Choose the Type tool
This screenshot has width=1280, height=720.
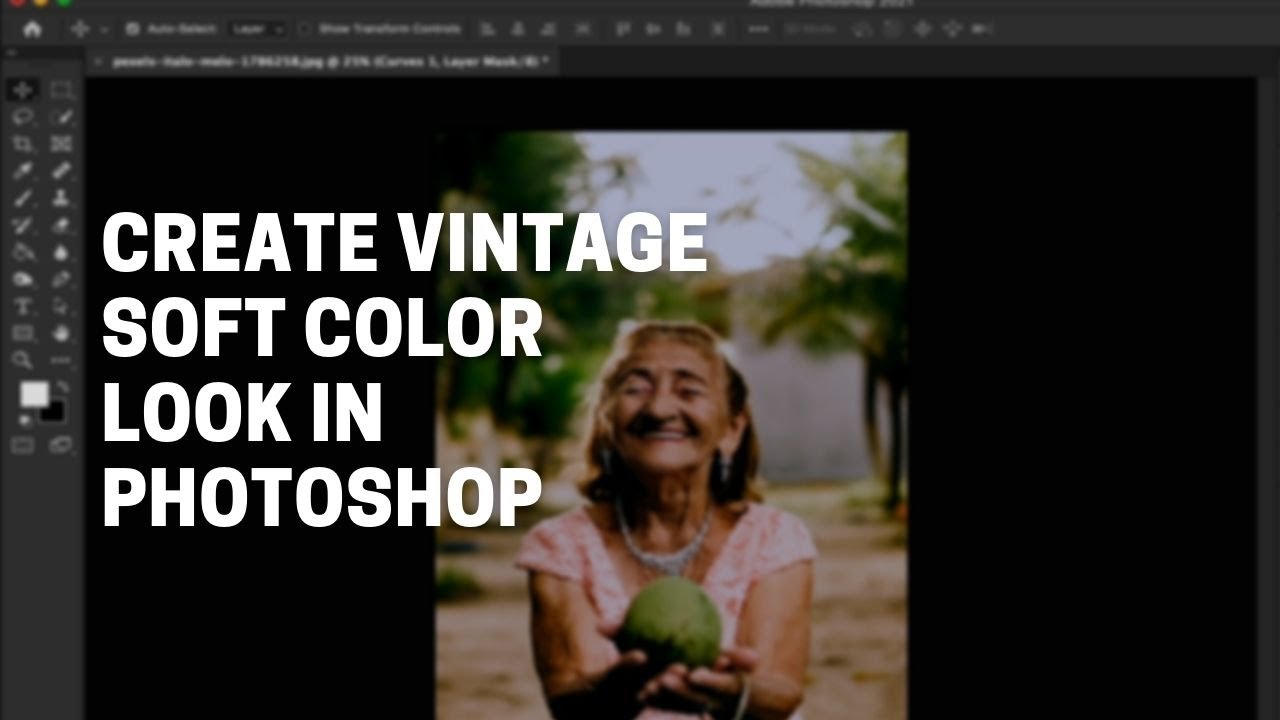coord(23,306)
